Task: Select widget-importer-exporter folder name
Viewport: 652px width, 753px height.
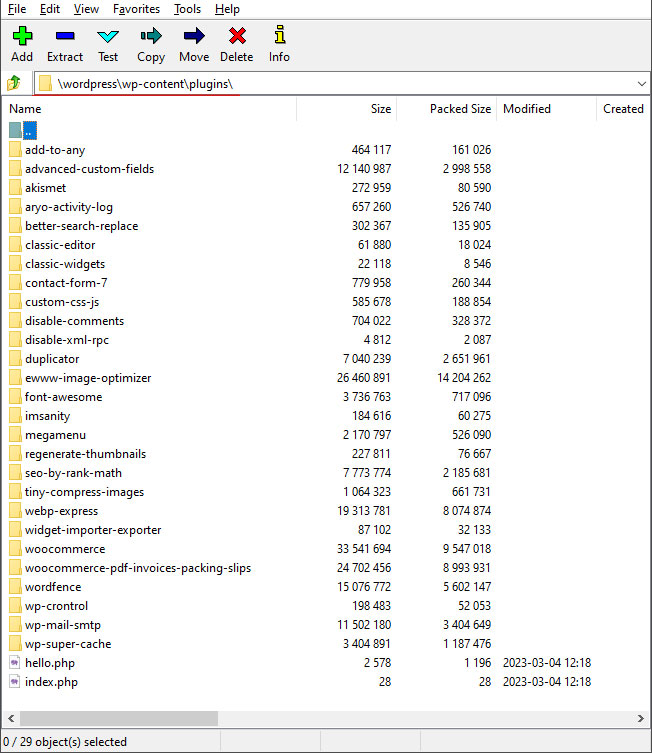Action: [x=93, y=530]
